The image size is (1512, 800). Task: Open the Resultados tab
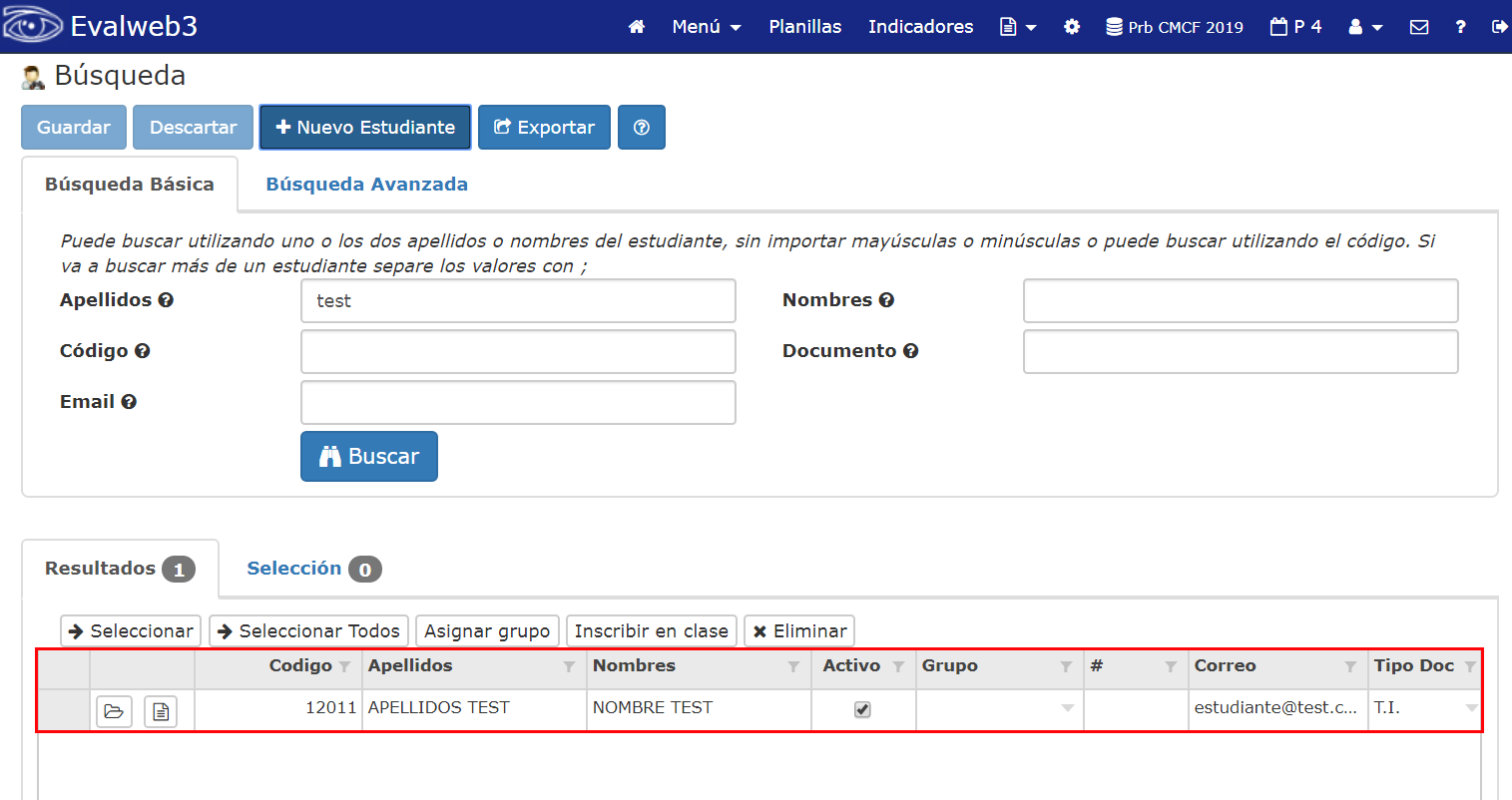pos(120,569)
